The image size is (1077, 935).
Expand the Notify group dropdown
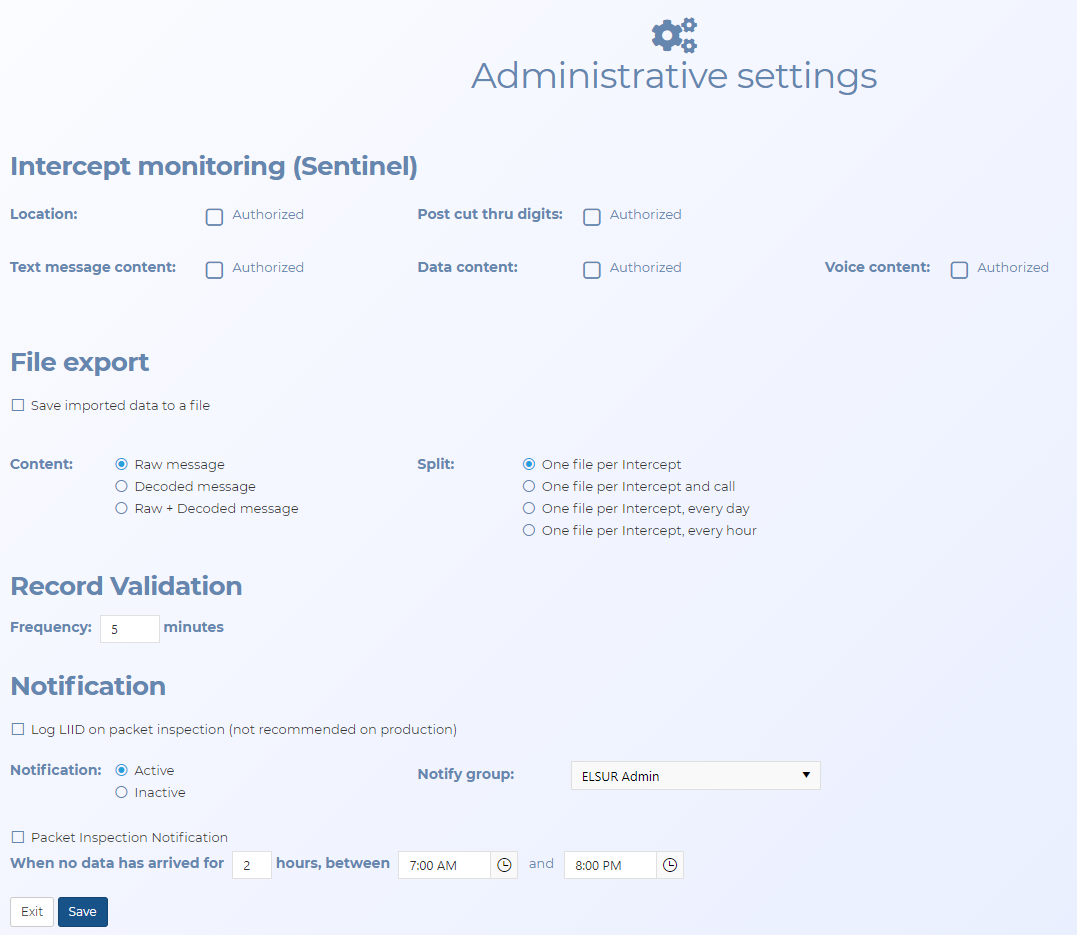[x=695, y=776]
